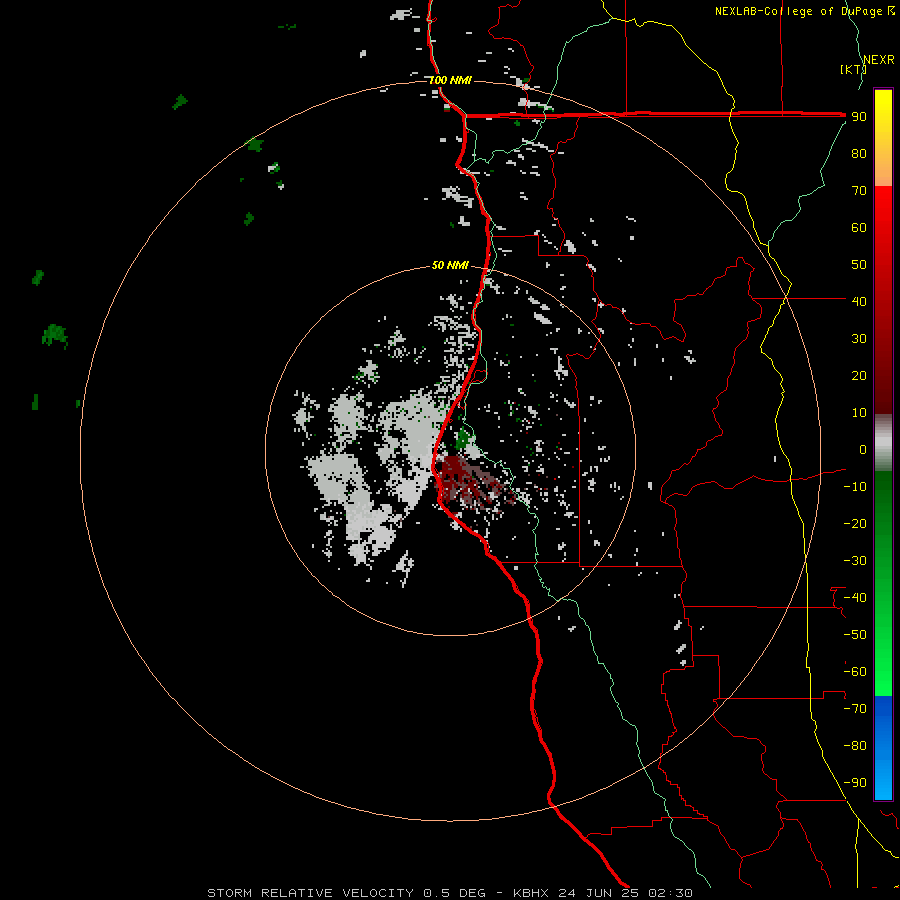The height and width of the screenshot is (900, 900).
Task: Click the -60 value on velocity scale
Action: coord(855,672)
